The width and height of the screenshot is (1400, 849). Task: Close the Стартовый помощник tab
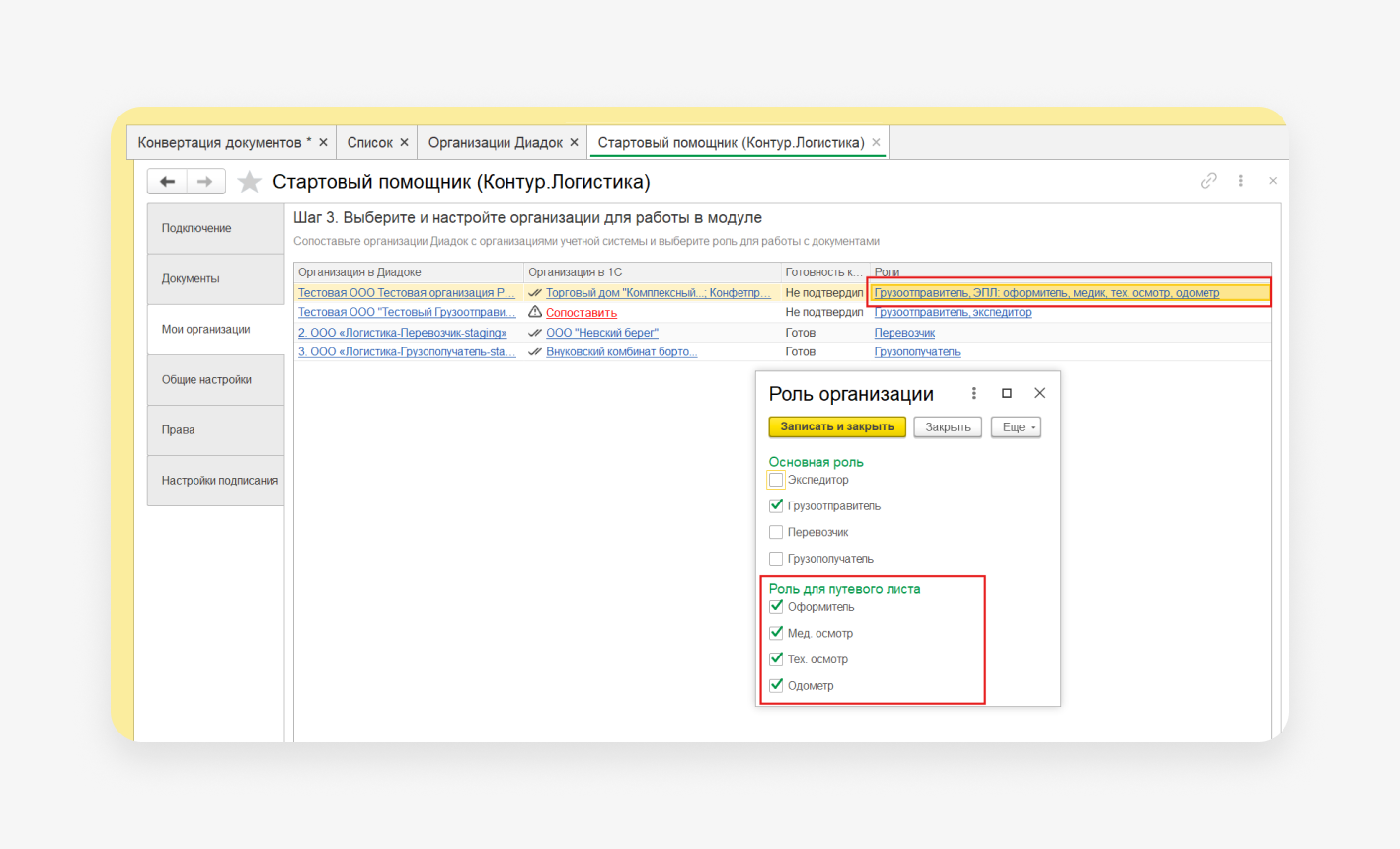(x=876, y=143)
